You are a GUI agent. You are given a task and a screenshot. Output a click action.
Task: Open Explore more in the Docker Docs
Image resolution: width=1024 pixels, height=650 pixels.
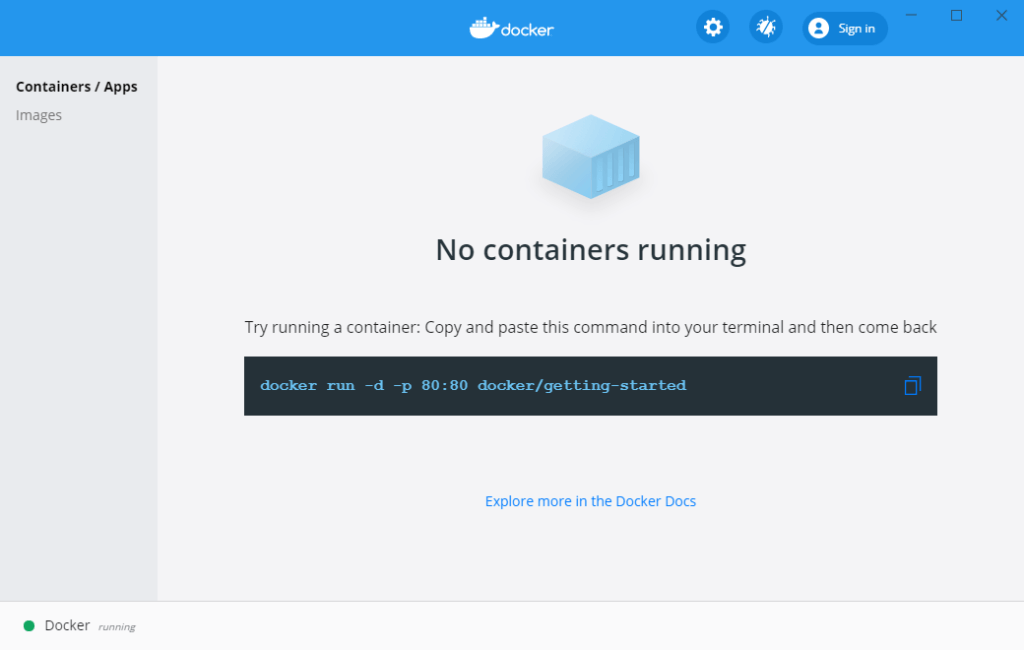tap(590, 501)
